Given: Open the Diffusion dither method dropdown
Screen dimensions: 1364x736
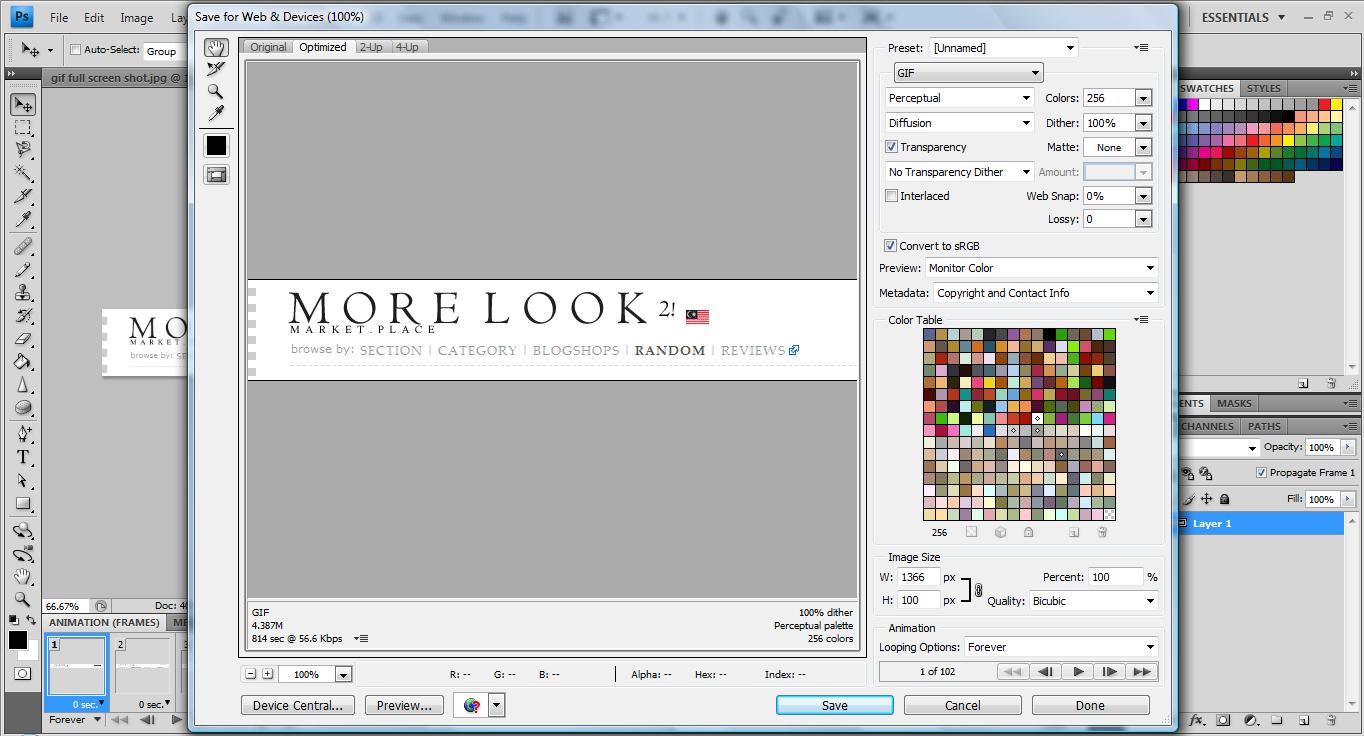Looking at the screenshot, I should [x=959, y=123].
